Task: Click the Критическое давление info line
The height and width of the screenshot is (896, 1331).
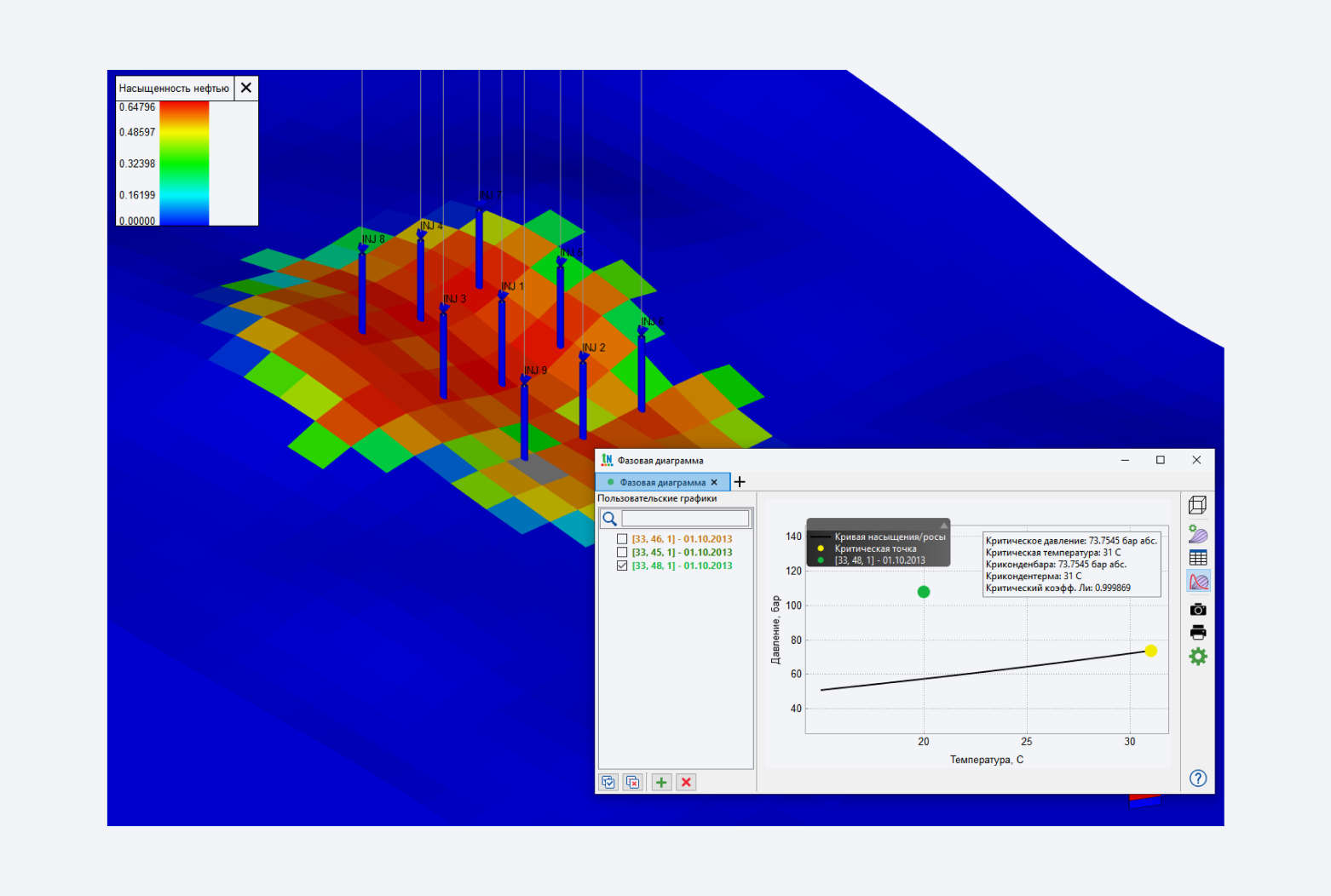Action: tap(1071, 541)
